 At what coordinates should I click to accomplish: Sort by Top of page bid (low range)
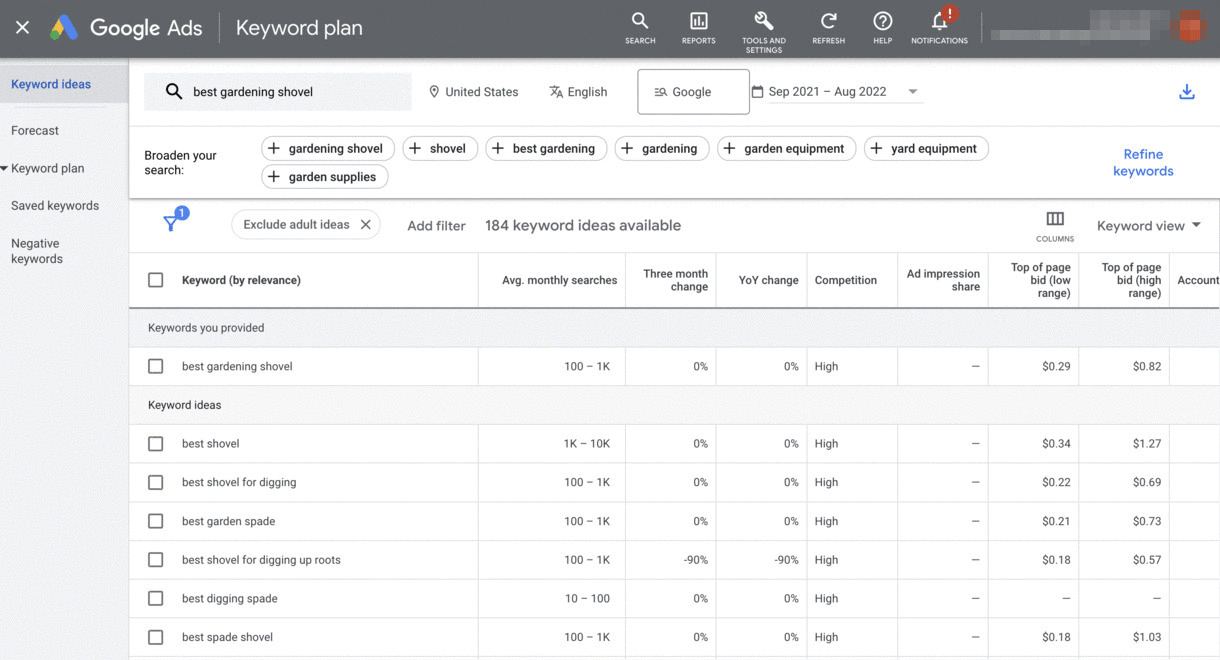pyautogui.click(x=1040, y=280)
